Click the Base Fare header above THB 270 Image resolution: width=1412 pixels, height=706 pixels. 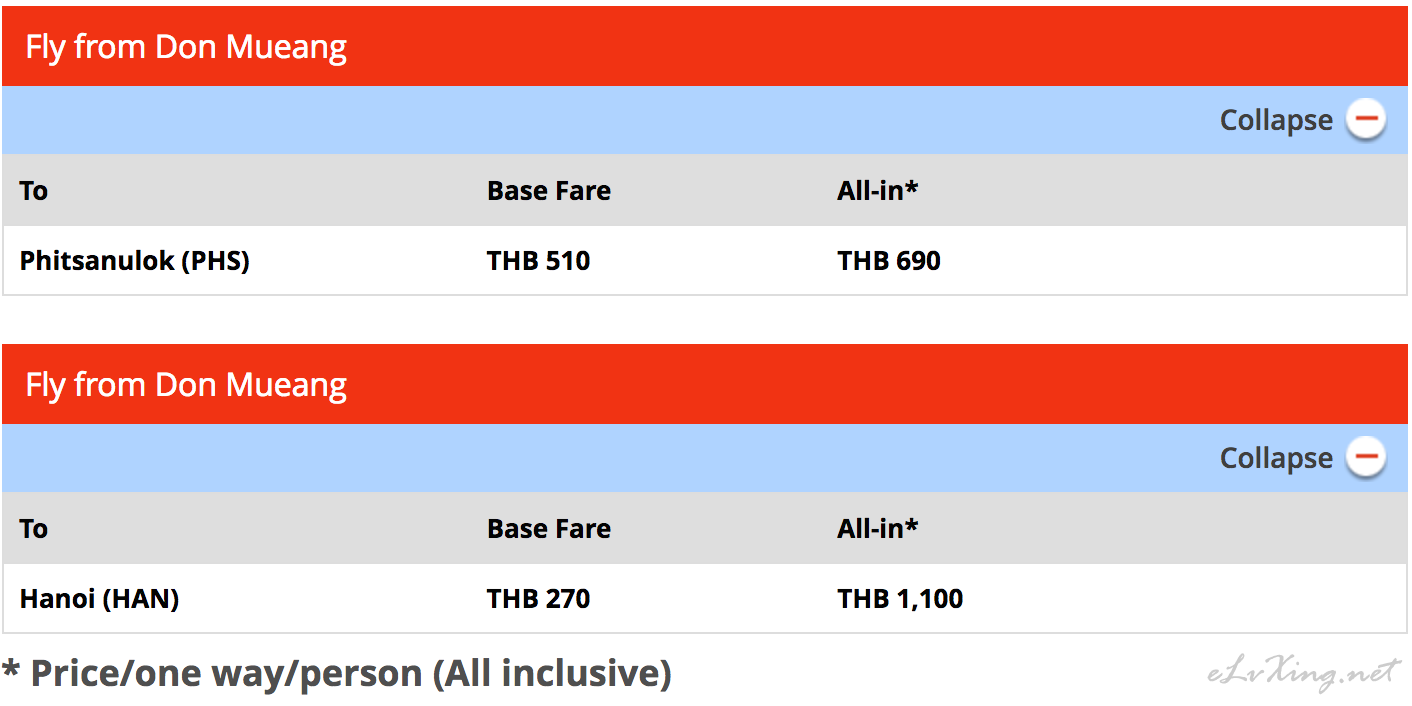click(549, 529)
